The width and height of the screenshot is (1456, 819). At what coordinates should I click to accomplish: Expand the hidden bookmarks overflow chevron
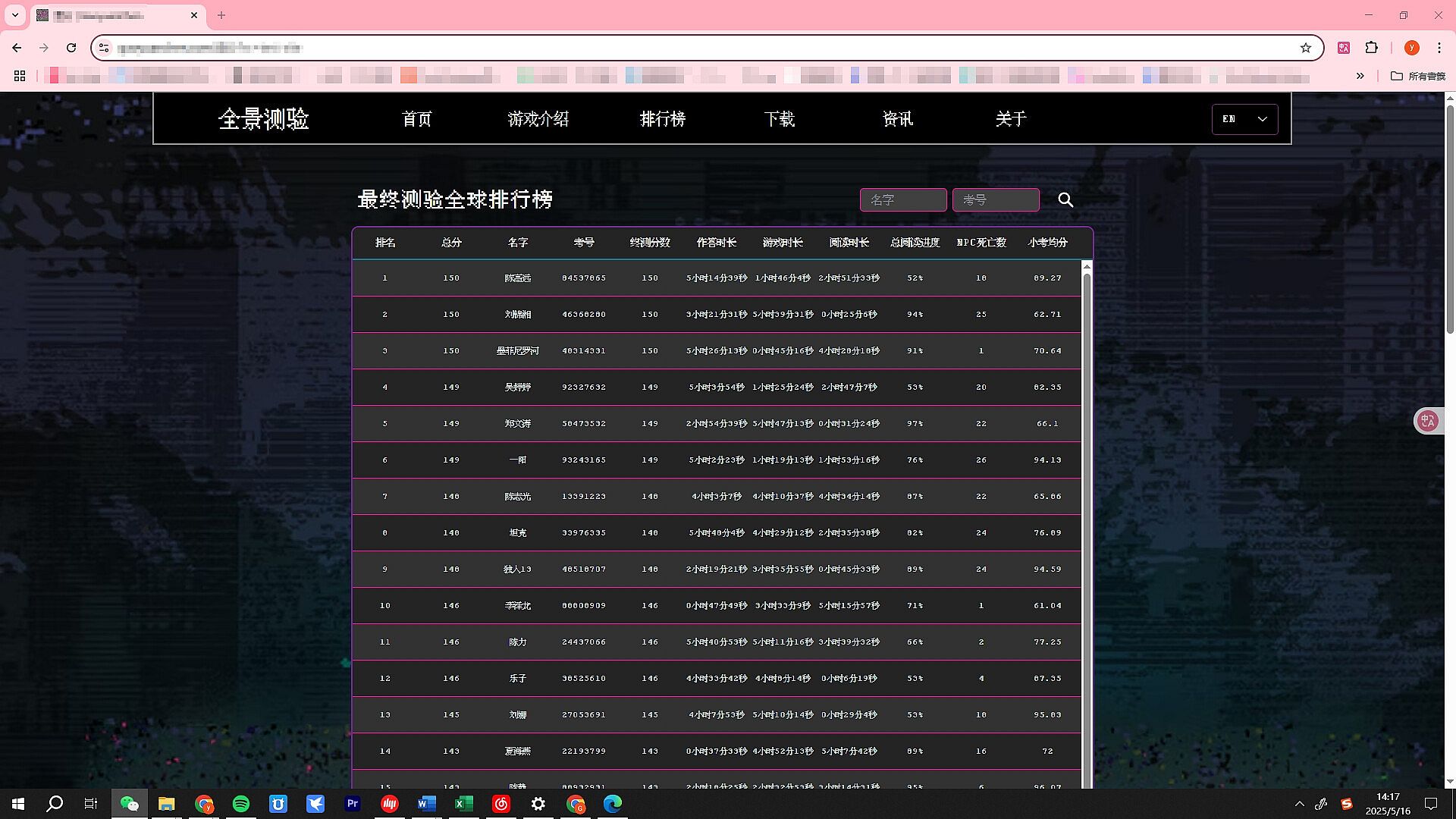coord(1360,76)
